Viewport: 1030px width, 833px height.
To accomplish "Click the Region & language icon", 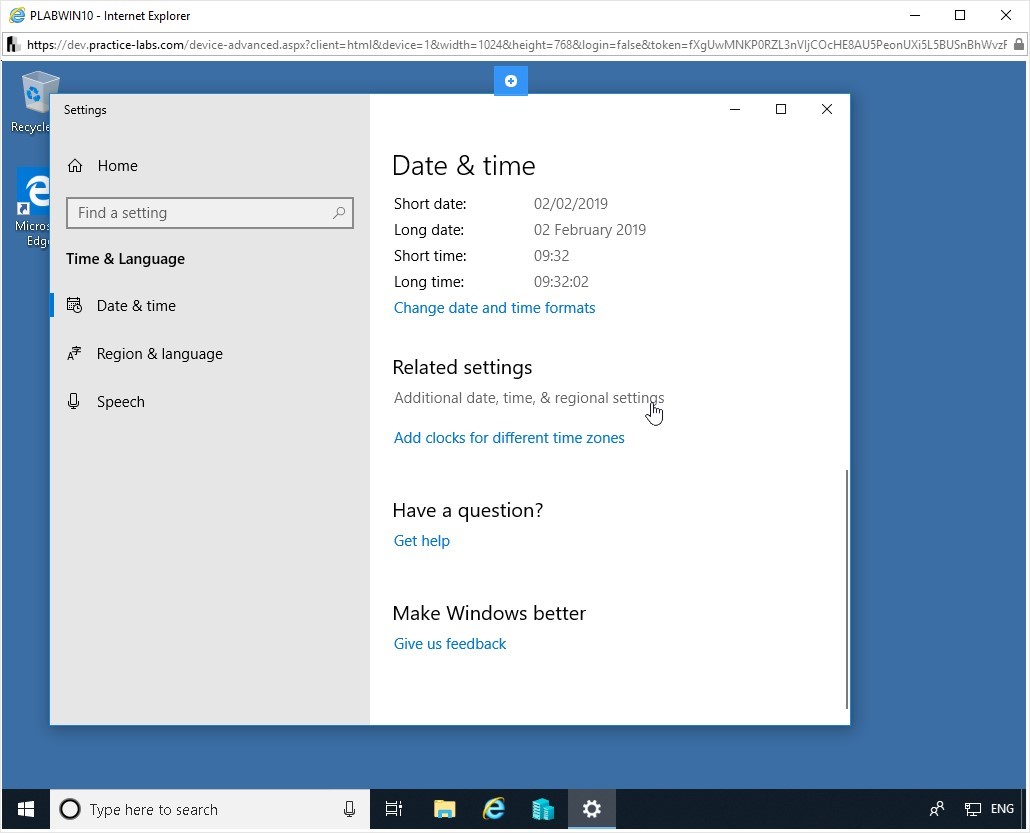I will pos(74,353).
